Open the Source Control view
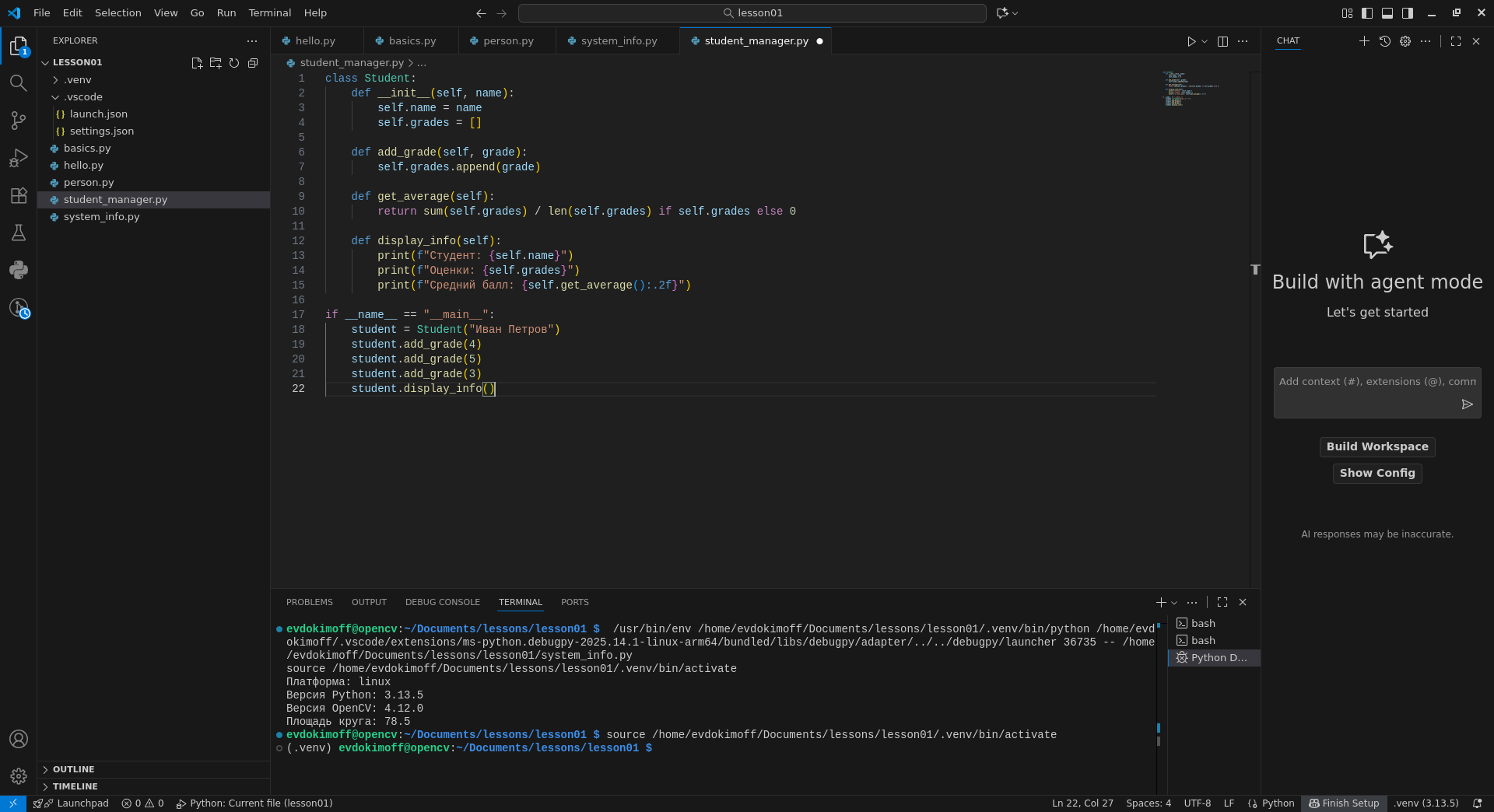The height and width of the screenshot is (812, 1494). click(19, 121)
